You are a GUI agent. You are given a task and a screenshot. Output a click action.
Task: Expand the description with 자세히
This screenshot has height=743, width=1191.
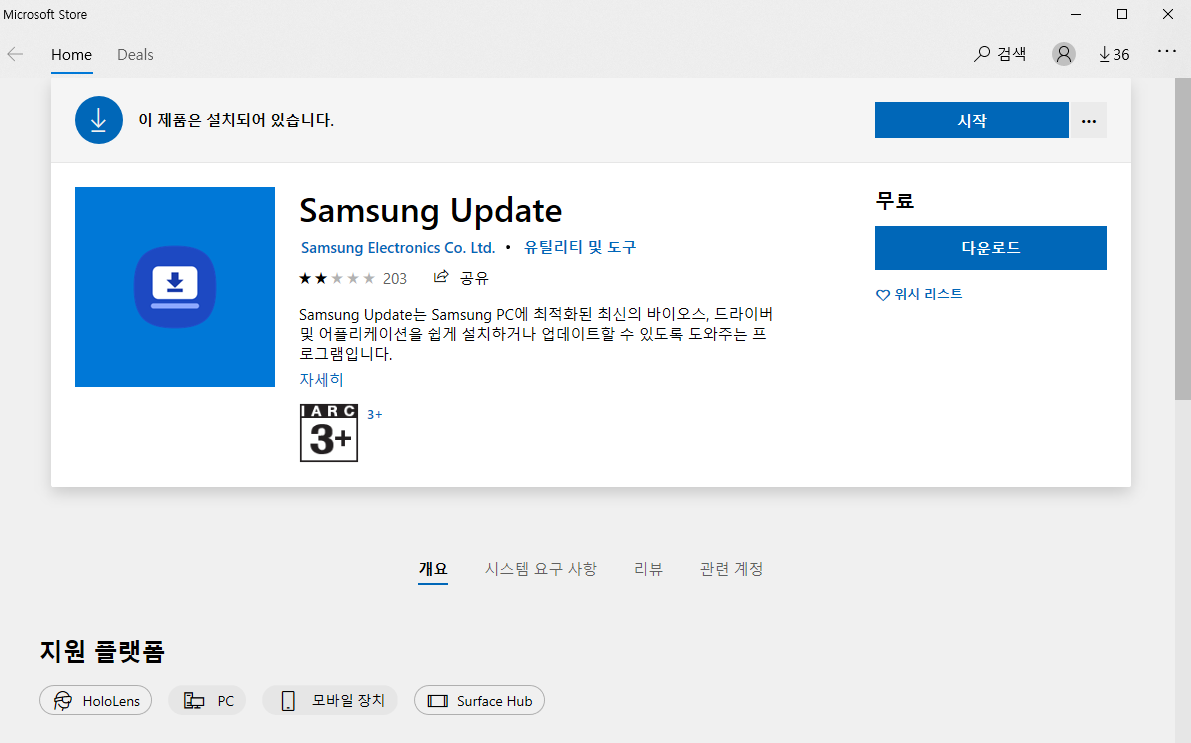320,379
